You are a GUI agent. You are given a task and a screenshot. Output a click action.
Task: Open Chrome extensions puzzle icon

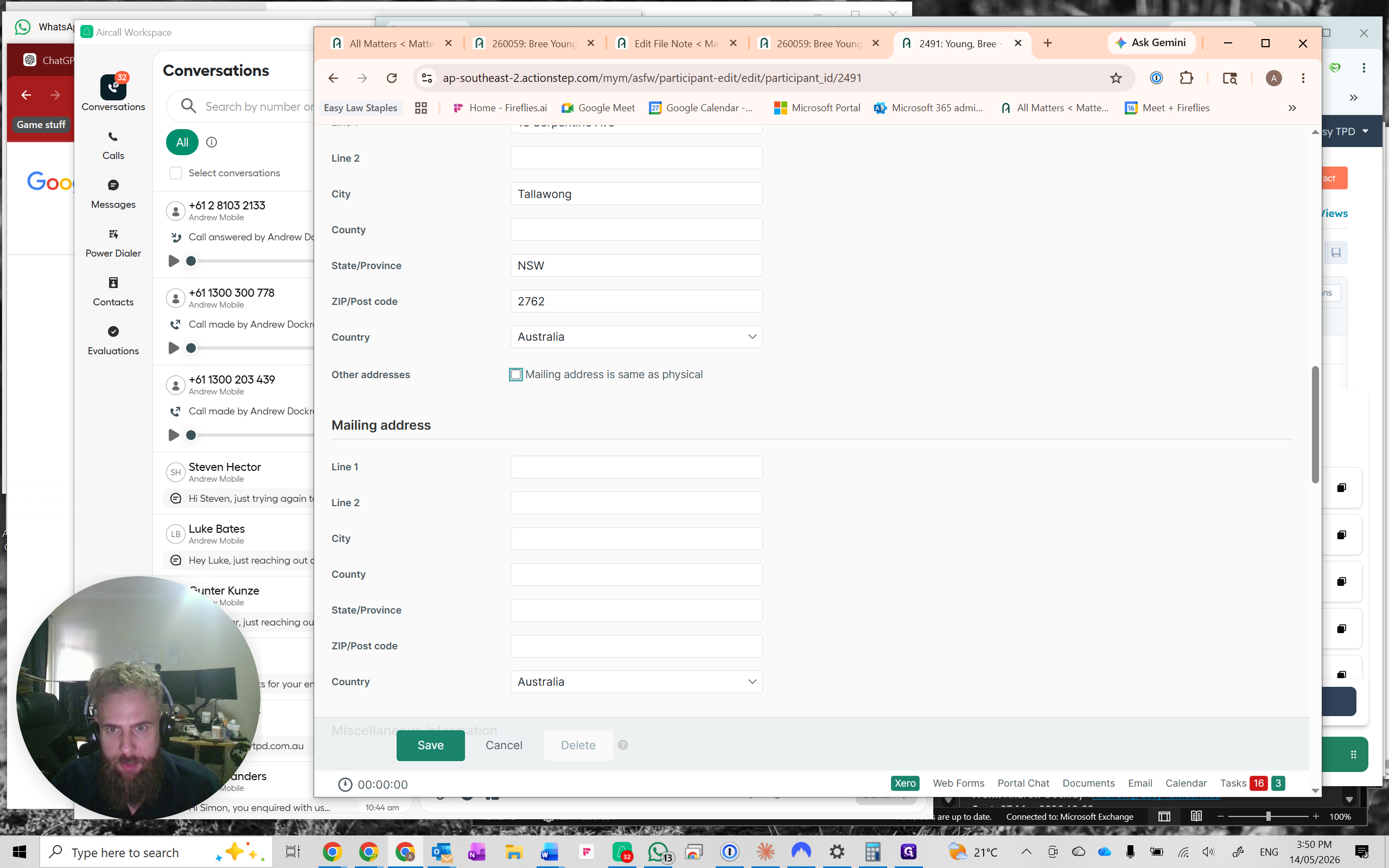pyautogui.click(x=1187, y=78)
